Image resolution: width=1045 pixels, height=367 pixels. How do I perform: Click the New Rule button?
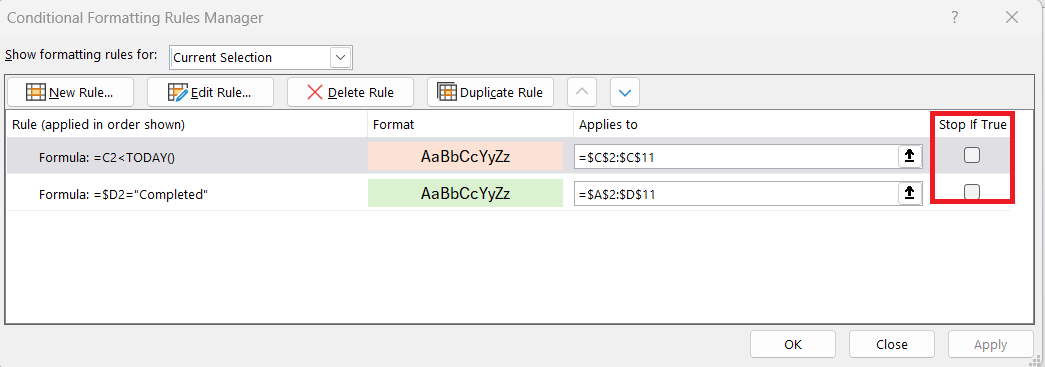point(70,93)
